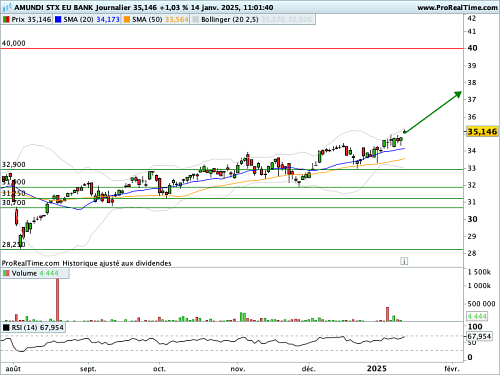Click the grey Bollinger legend square
Image resolution: width=500 pixels, height=375 pixels.
pos(196,20)
